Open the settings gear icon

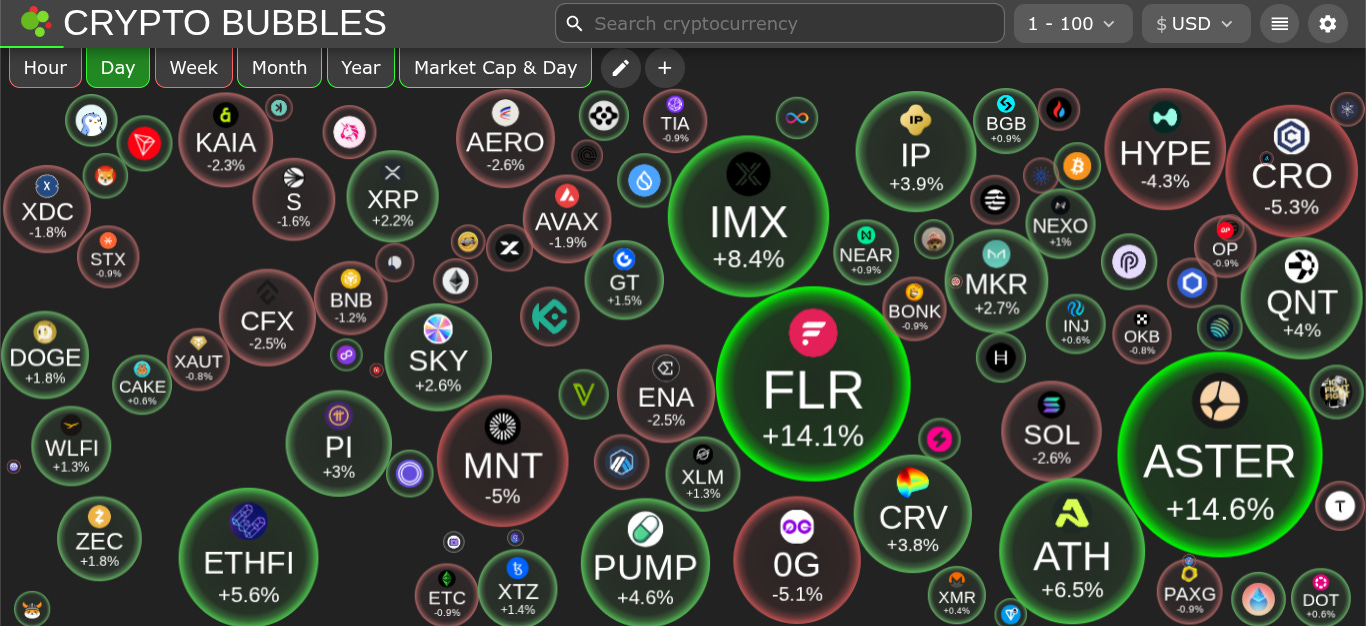pyautogui.click(x=1328, y=24)
